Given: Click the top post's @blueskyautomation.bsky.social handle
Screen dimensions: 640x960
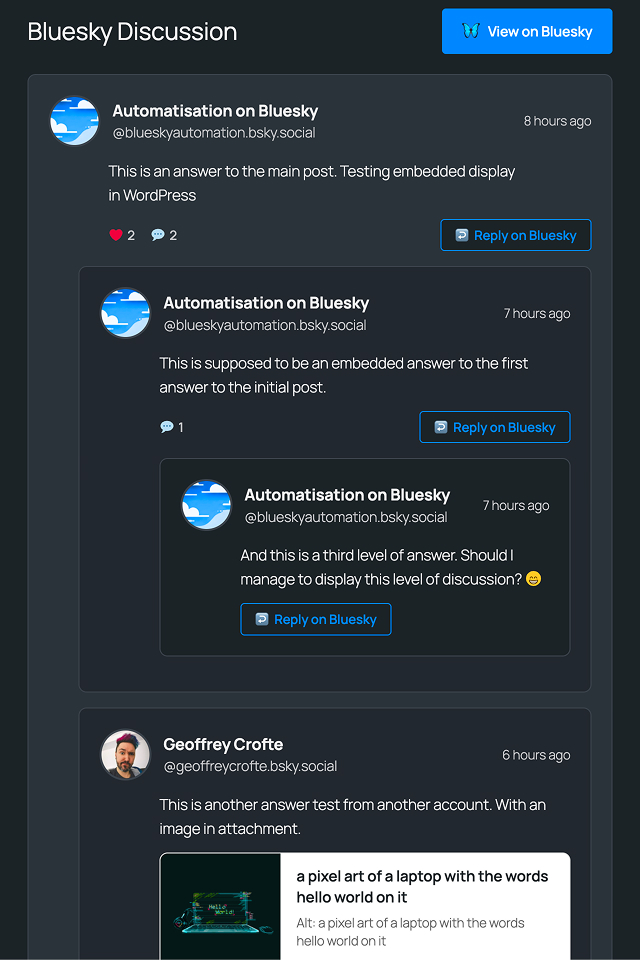Looking at the screenshot, I should coord(214,132).
